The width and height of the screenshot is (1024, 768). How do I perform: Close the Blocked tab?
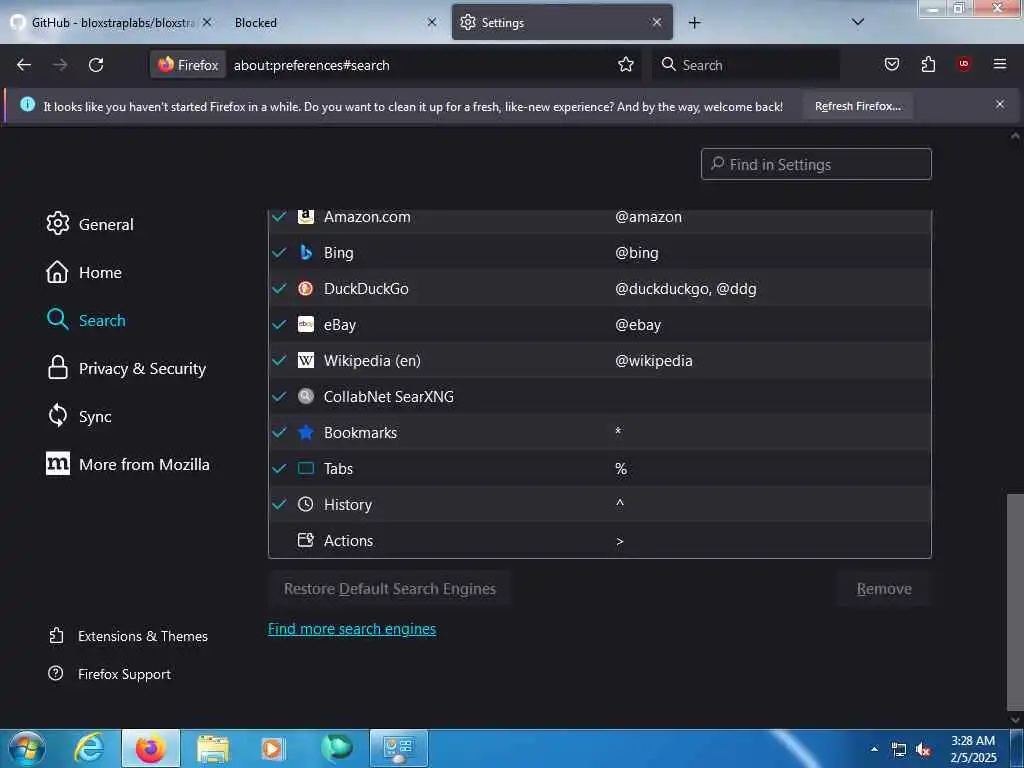coord(432,22)
